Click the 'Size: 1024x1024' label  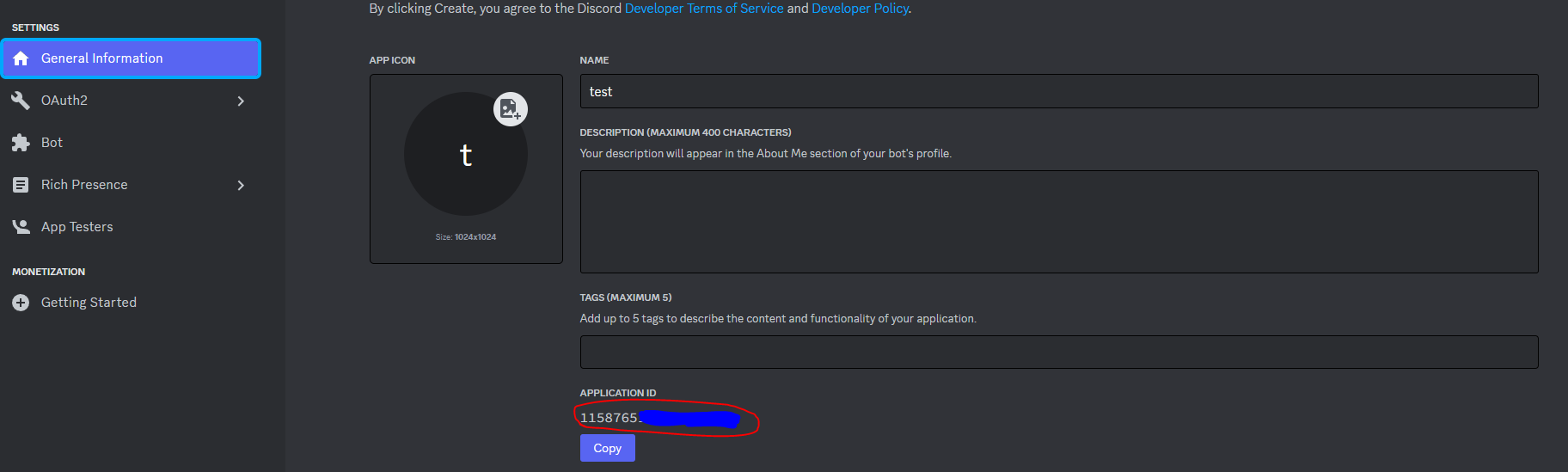click(466, 237)
